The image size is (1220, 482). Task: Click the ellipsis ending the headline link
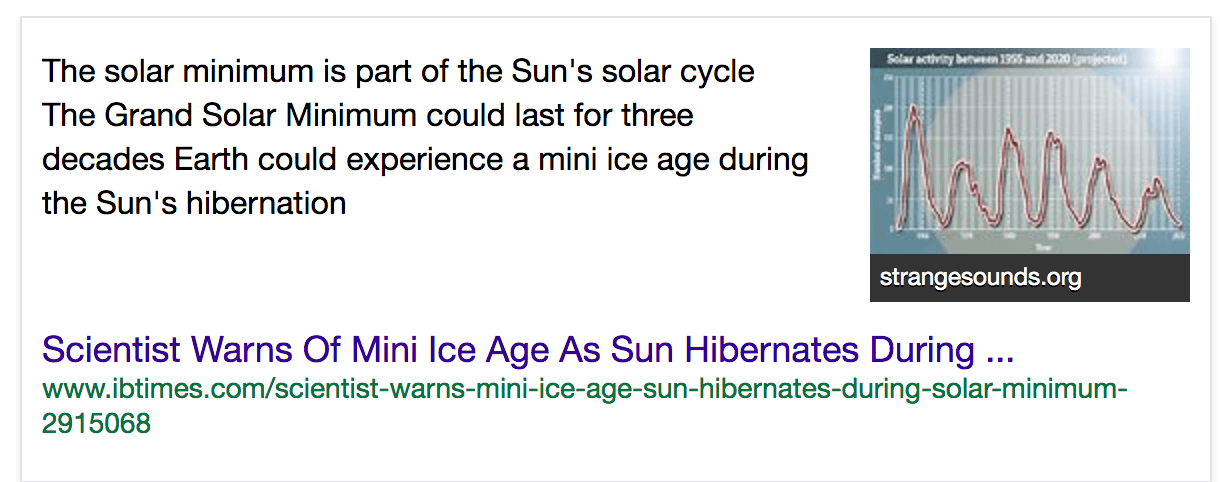click(x=999, y=351)
